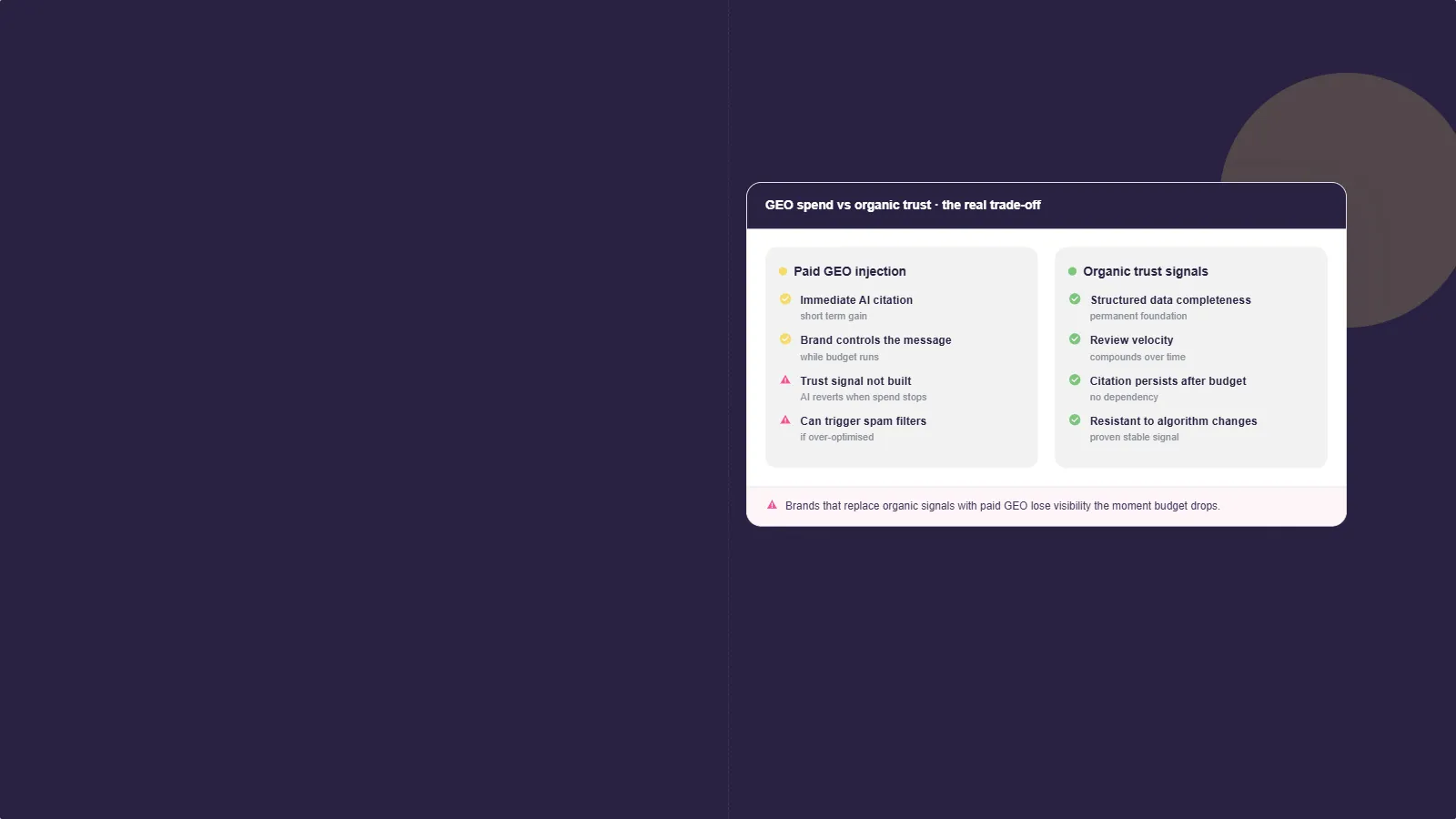This screenshot has width=1456, height=819.
Task: Click the 'Citation persists after budget' text
Action: click(x=1168, y=381)
